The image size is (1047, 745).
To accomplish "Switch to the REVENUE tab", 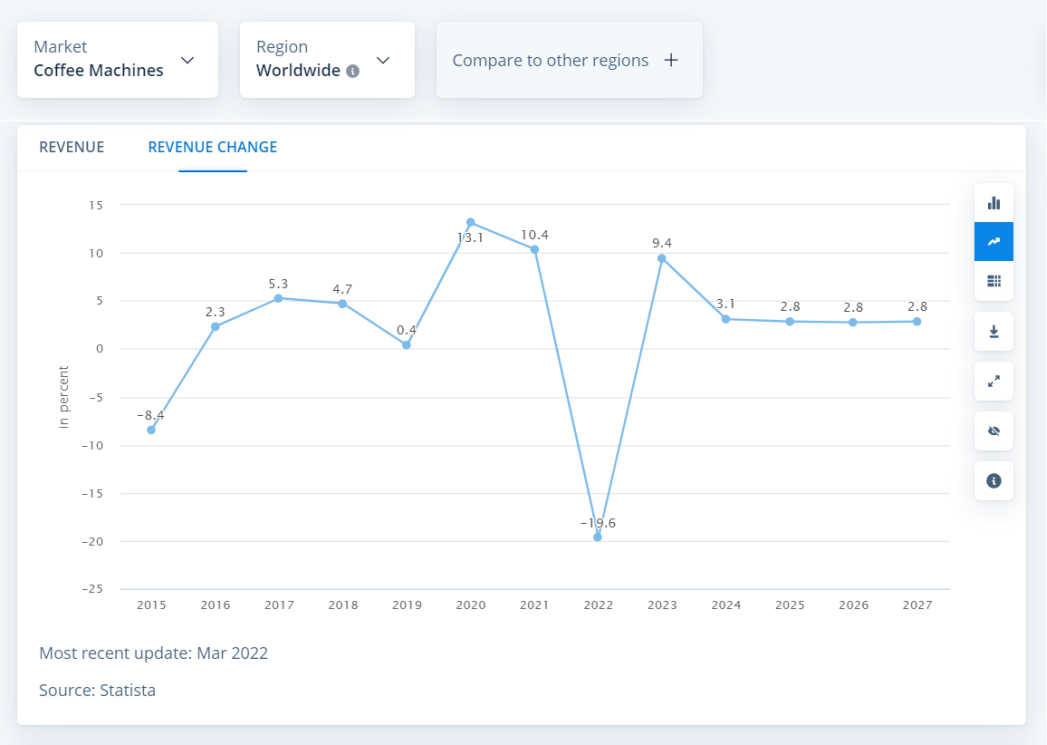I will (71, 147).
